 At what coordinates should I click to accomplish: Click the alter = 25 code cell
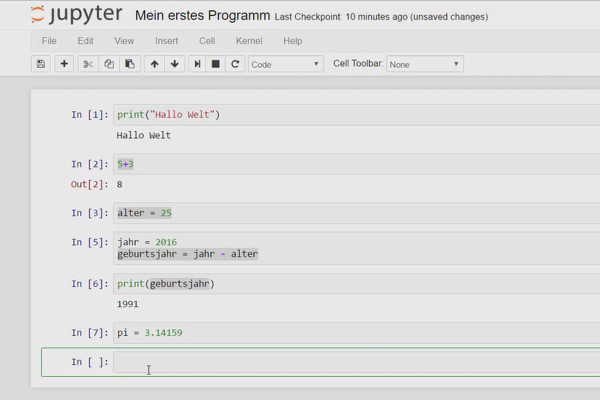click(357, 213)
